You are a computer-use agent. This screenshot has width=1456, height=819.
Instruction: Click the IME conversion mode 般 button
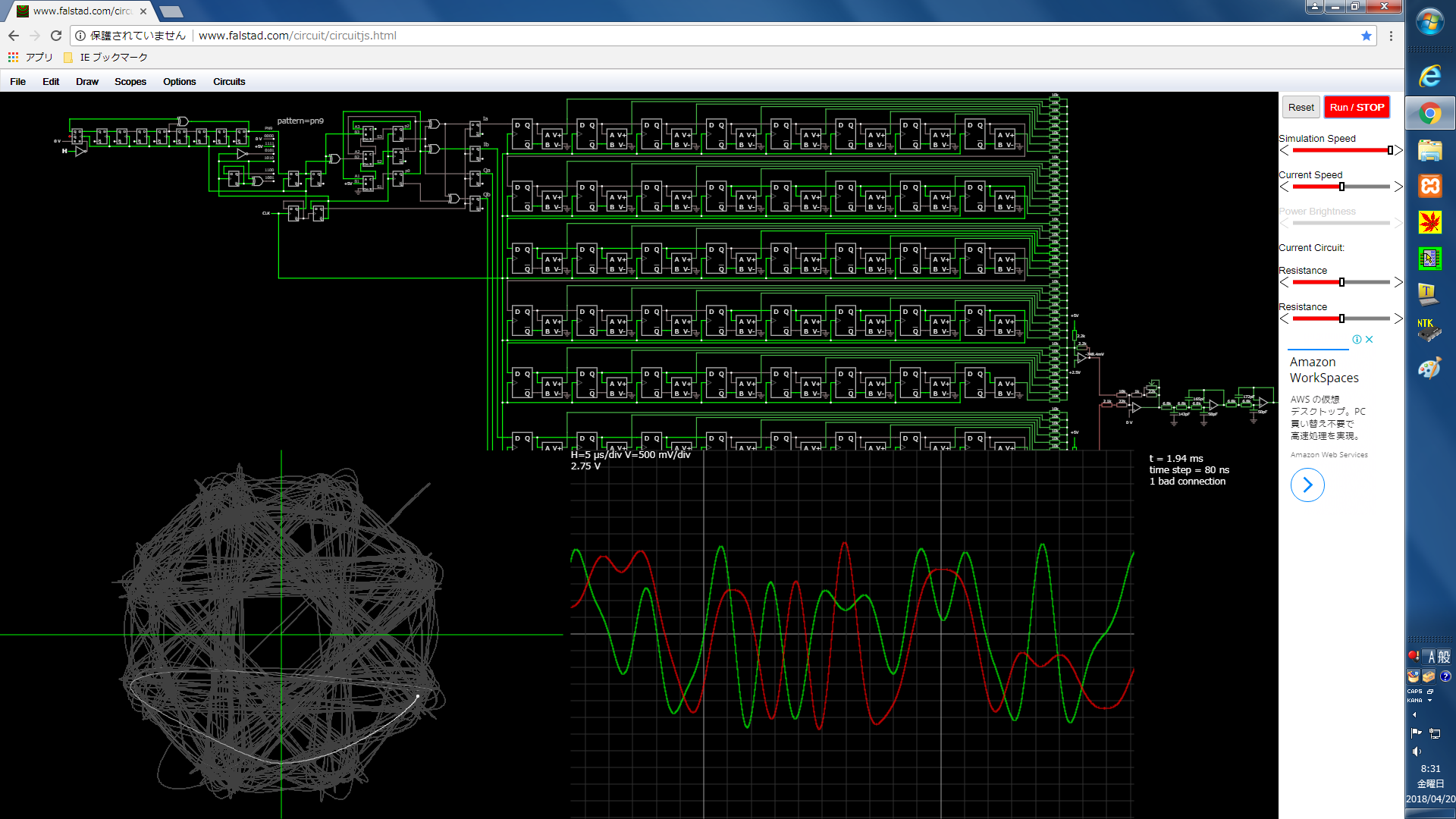[1444, 657]
